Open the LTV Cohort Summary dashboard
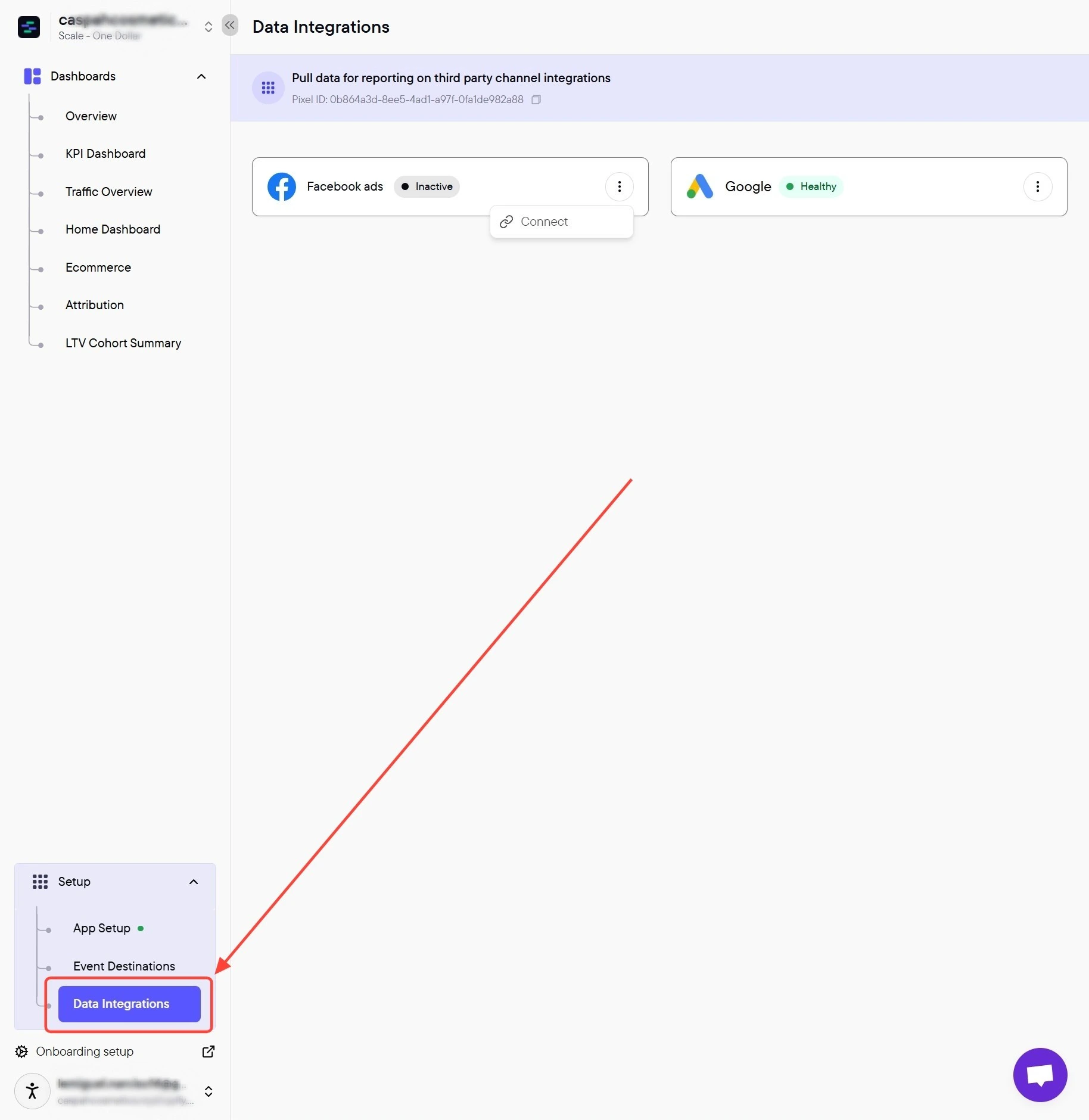Image resolution: width=1089 pixels, height=1120 pixels. (x=123, y=343)
